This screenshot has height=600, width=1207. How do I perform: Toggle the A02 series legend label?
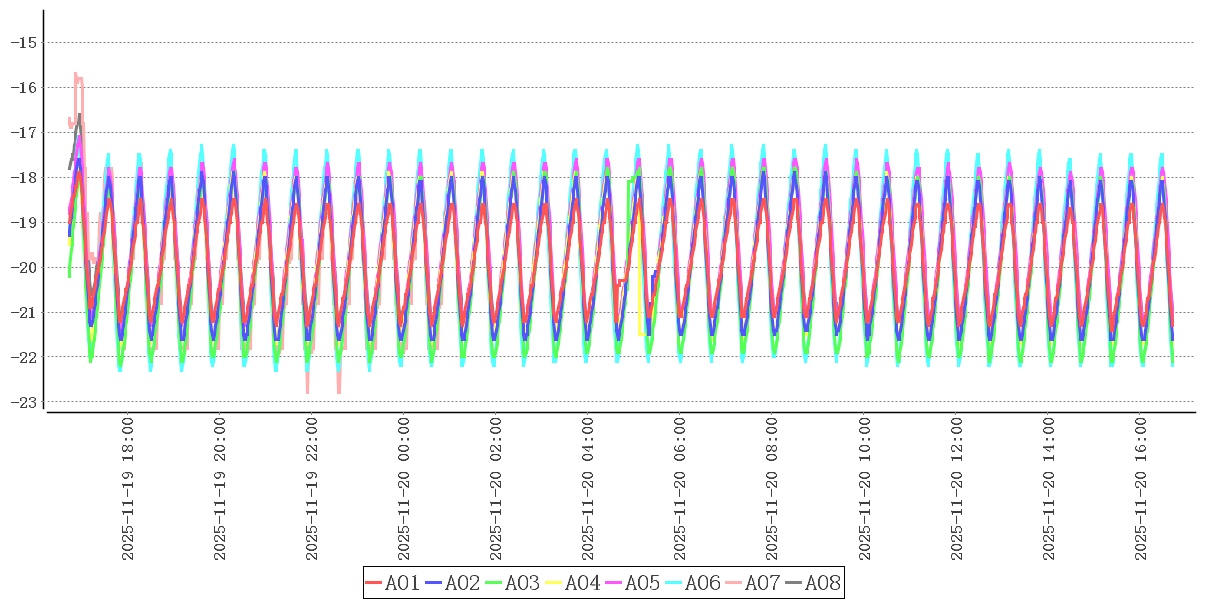[x=462, y=583]
